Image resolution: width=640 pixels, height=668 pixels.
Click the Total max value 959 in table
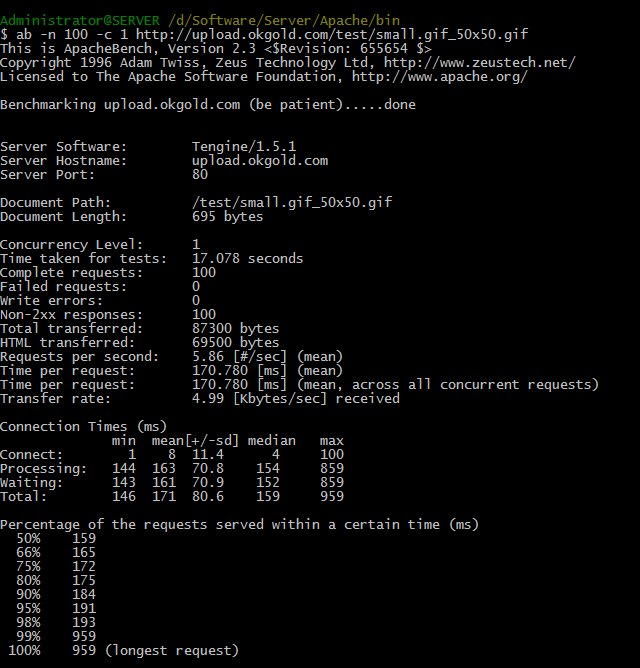332,497
